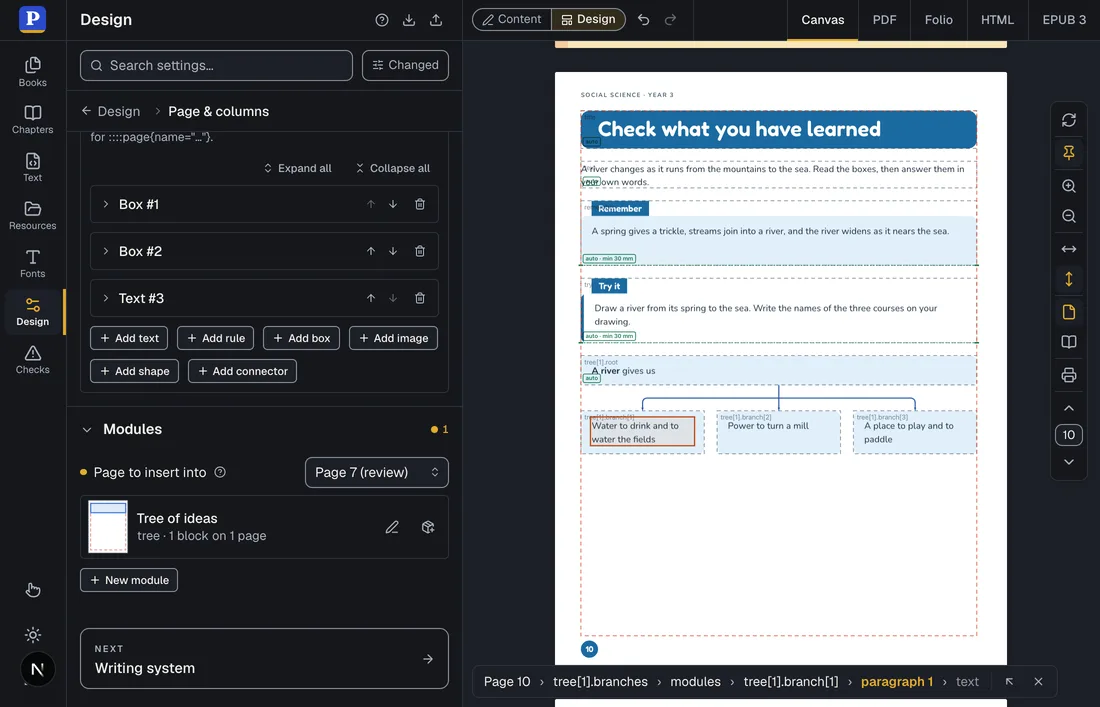
Task: Redo the last action
Action: point(670,20)
